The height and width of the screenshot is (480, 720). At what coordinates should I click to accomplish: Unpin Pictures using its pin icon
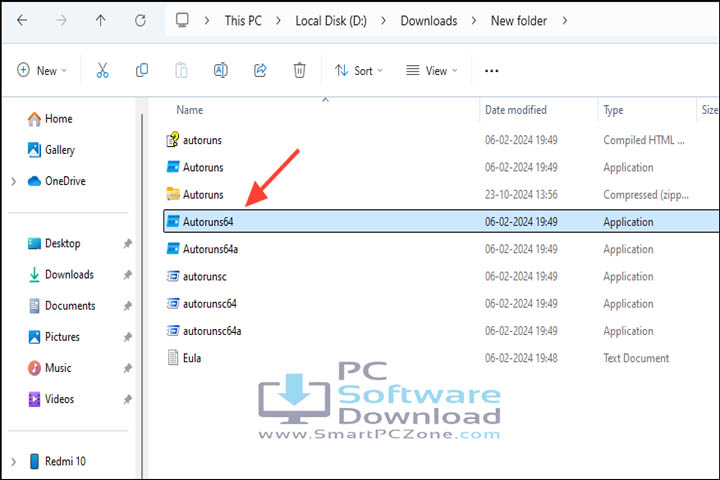pyautogui.click(x=128, y=337)
